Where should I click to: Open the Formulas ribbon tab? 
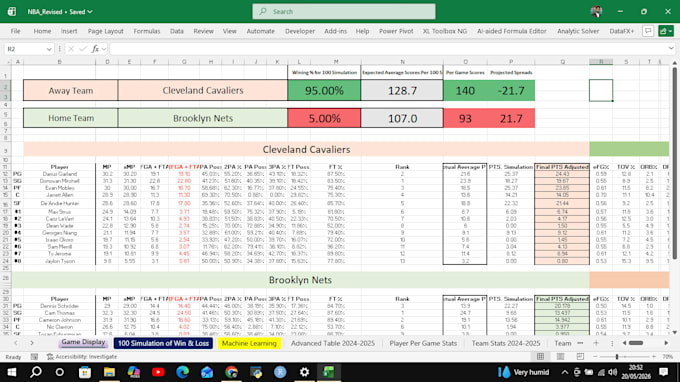(x=147, y=31)
